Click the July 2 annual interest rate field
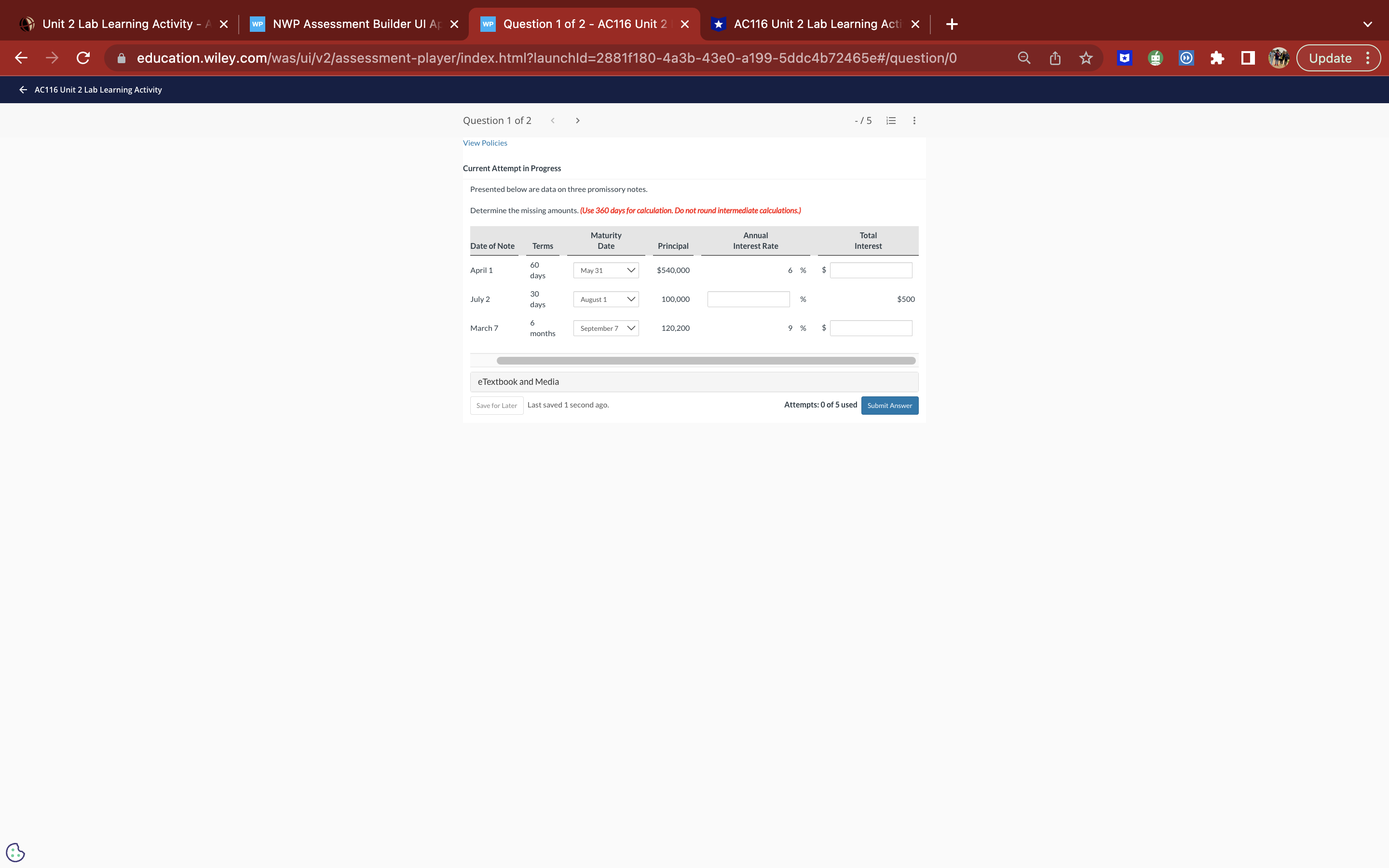 pos(748,299)
